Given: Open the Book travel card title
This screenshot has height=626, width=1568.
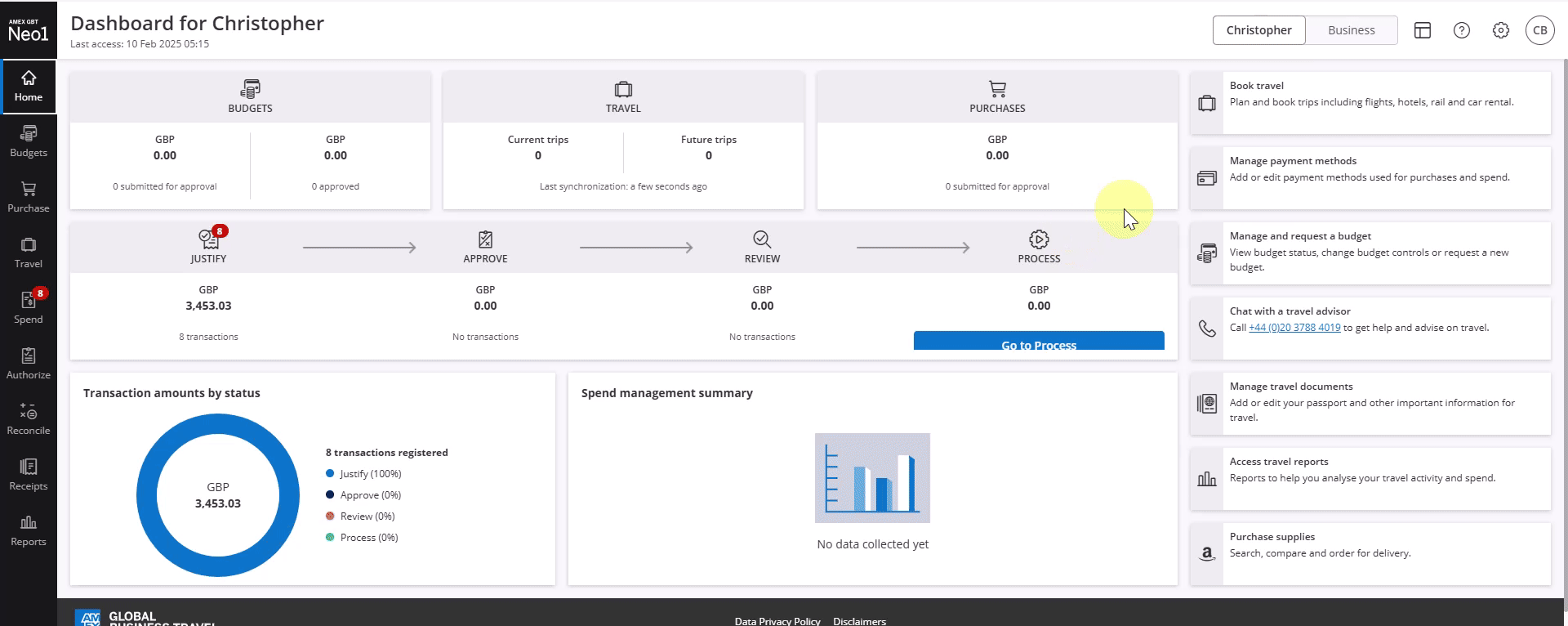Looking at the screenshot, I should tap(1257, 86).
